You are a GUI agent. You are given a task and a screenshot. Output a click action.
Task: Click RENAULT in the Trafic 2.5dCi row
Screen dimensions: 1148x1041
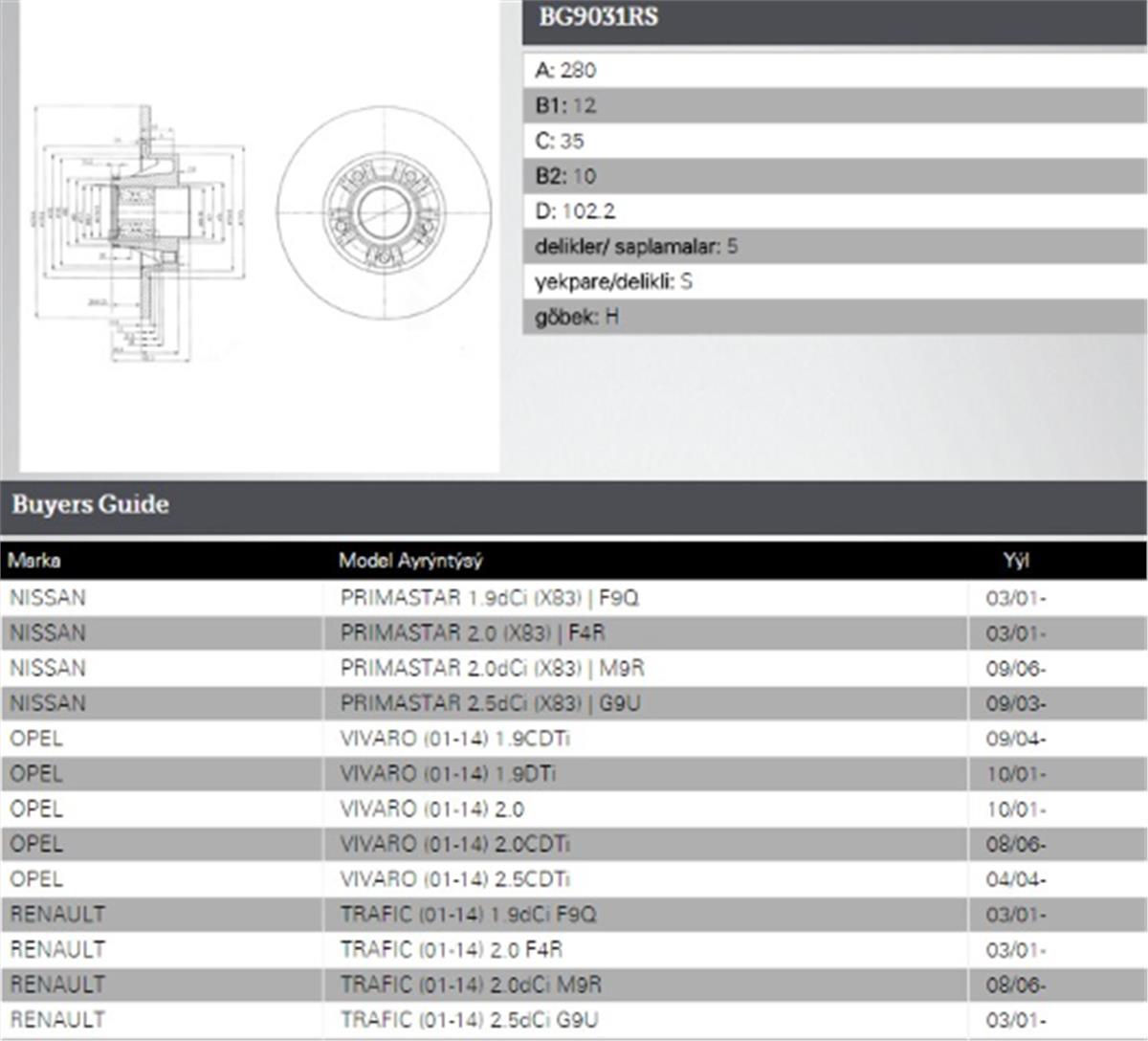point(57,1020)
